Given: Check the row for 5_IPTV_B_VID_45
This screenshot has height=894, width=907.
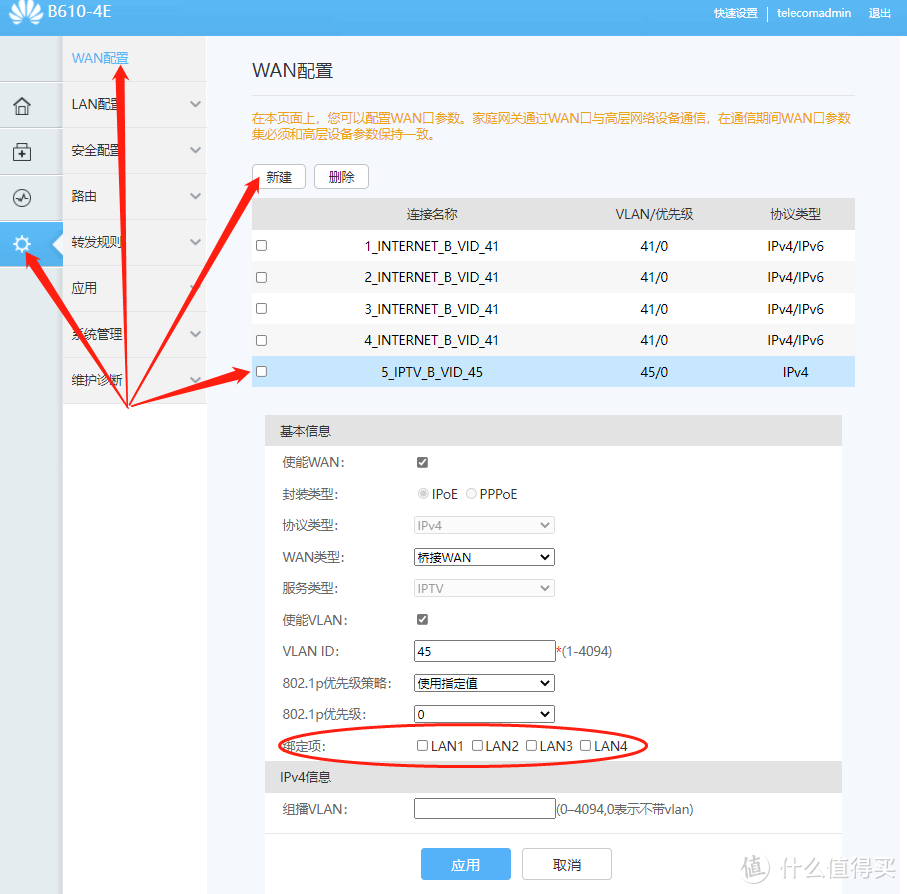Looking at the screenshot, I should point(261,371).
